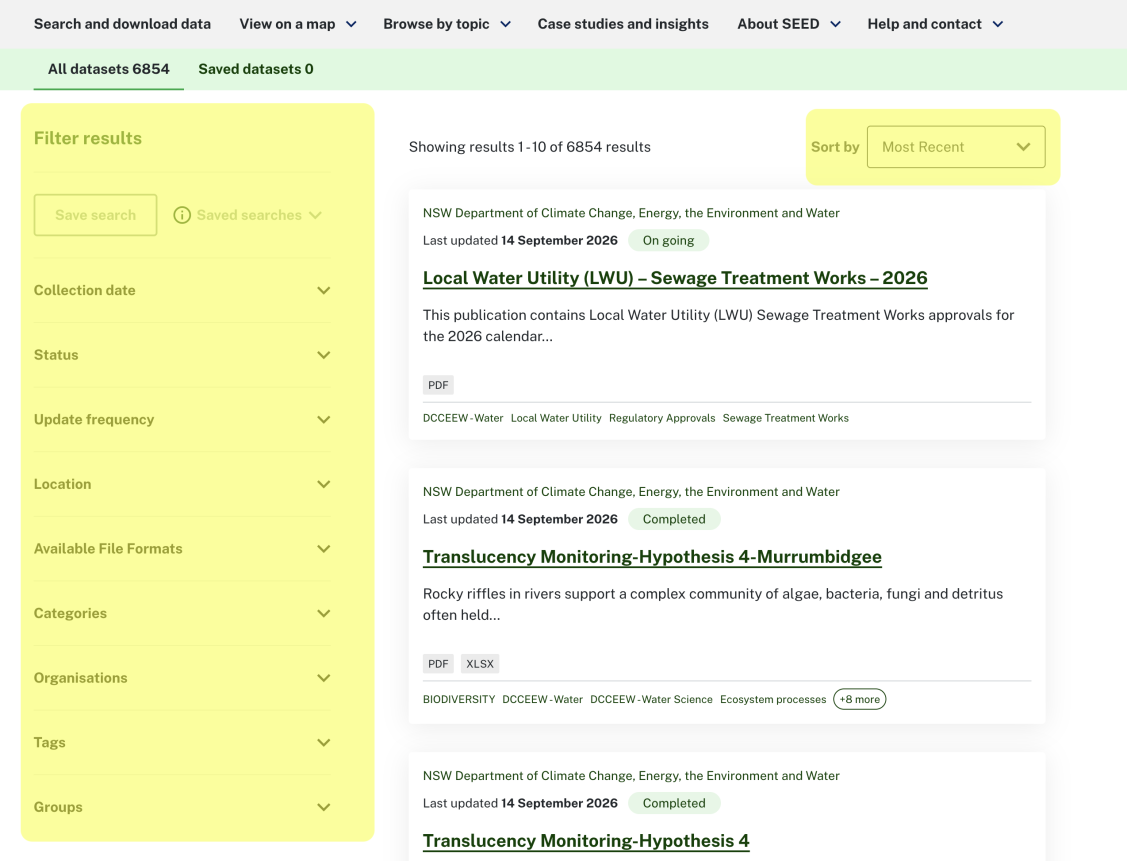Screen dimensions: 1127x861
Task: Go to Case studies and insights
Action: coord(622,24)
